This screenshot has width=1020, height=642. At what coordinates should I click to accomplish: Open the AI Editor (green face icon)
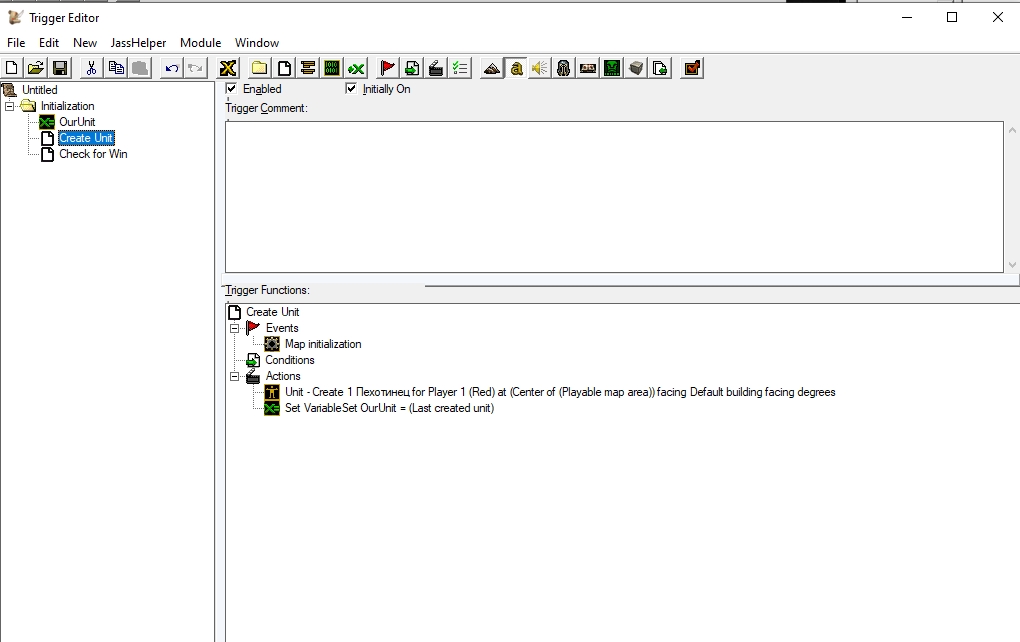point(612,68)
